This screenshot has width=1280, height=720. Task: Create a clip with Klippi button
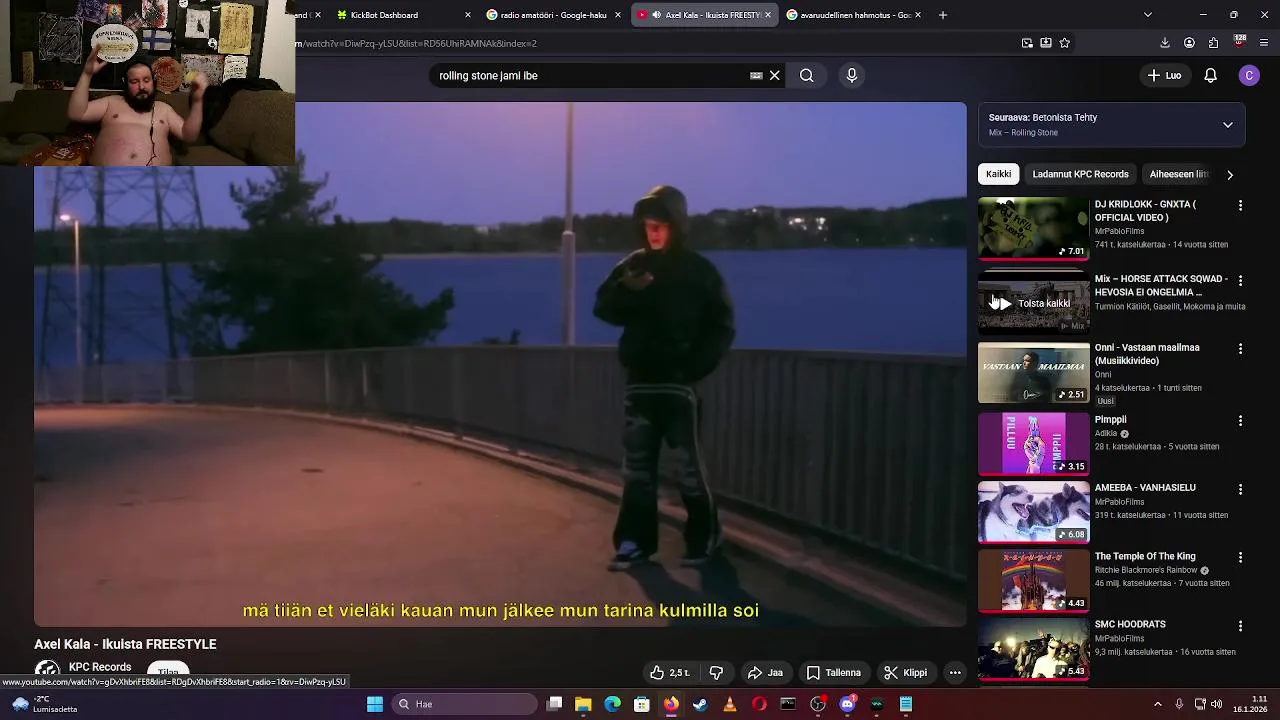pos(905,673)
